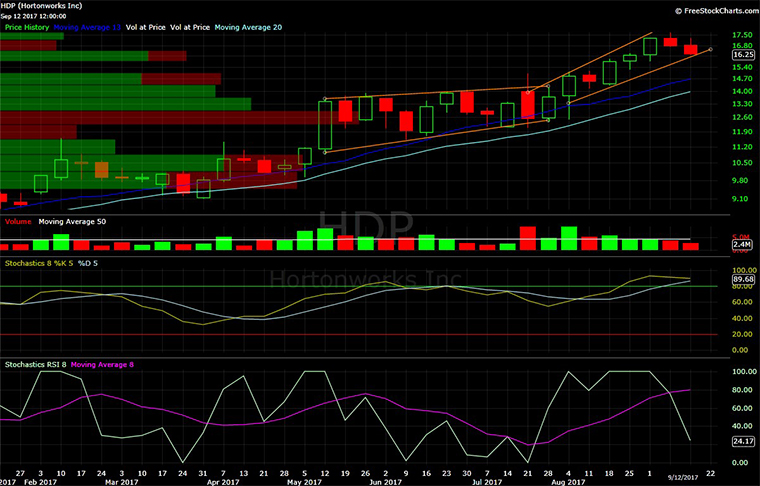Image resolution: width=760 pixels, height=486 pixels.
Task: Click the 16.25 current price tag
Action: coord(744,55)
